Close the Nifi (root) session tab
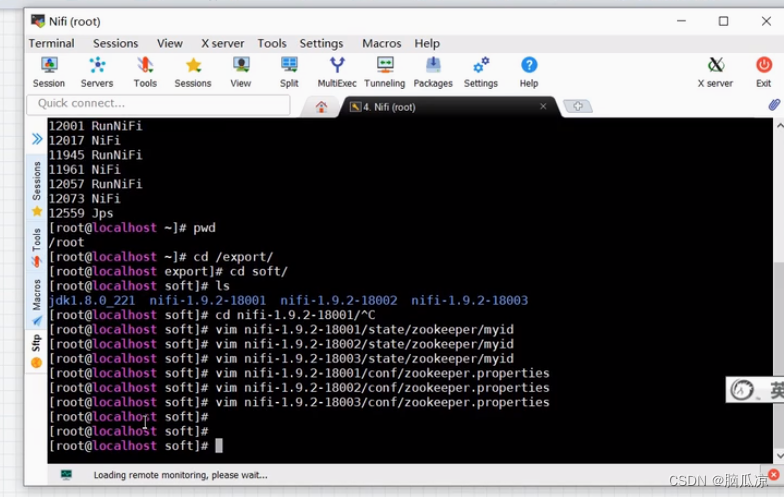This screenshot has width=784, height=497. (543, 106)
